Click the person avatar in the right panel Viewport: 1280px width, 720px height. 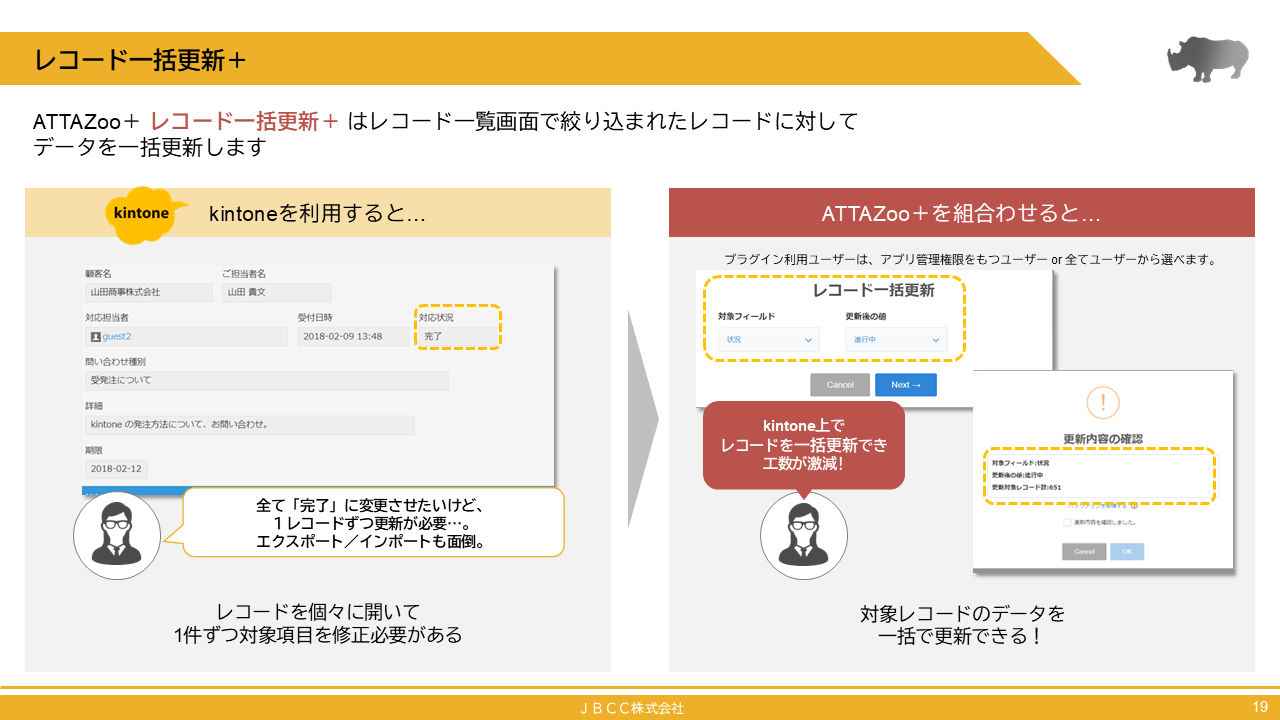coord(805,536)
